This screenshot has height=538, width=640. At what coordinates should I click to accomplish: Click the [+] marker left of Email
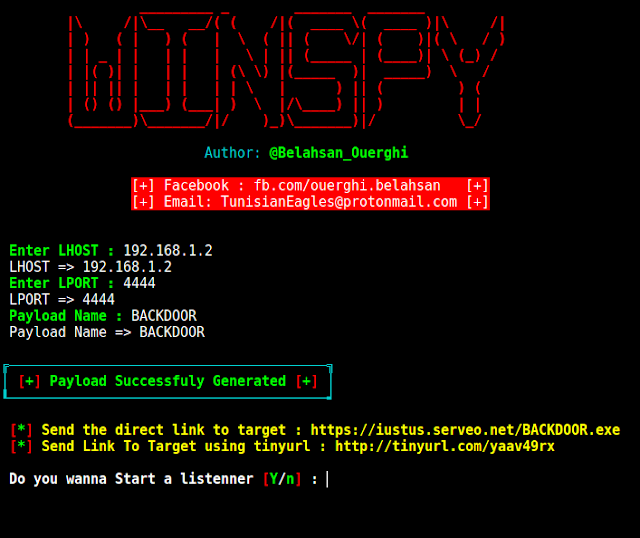[x=143, y=202]
